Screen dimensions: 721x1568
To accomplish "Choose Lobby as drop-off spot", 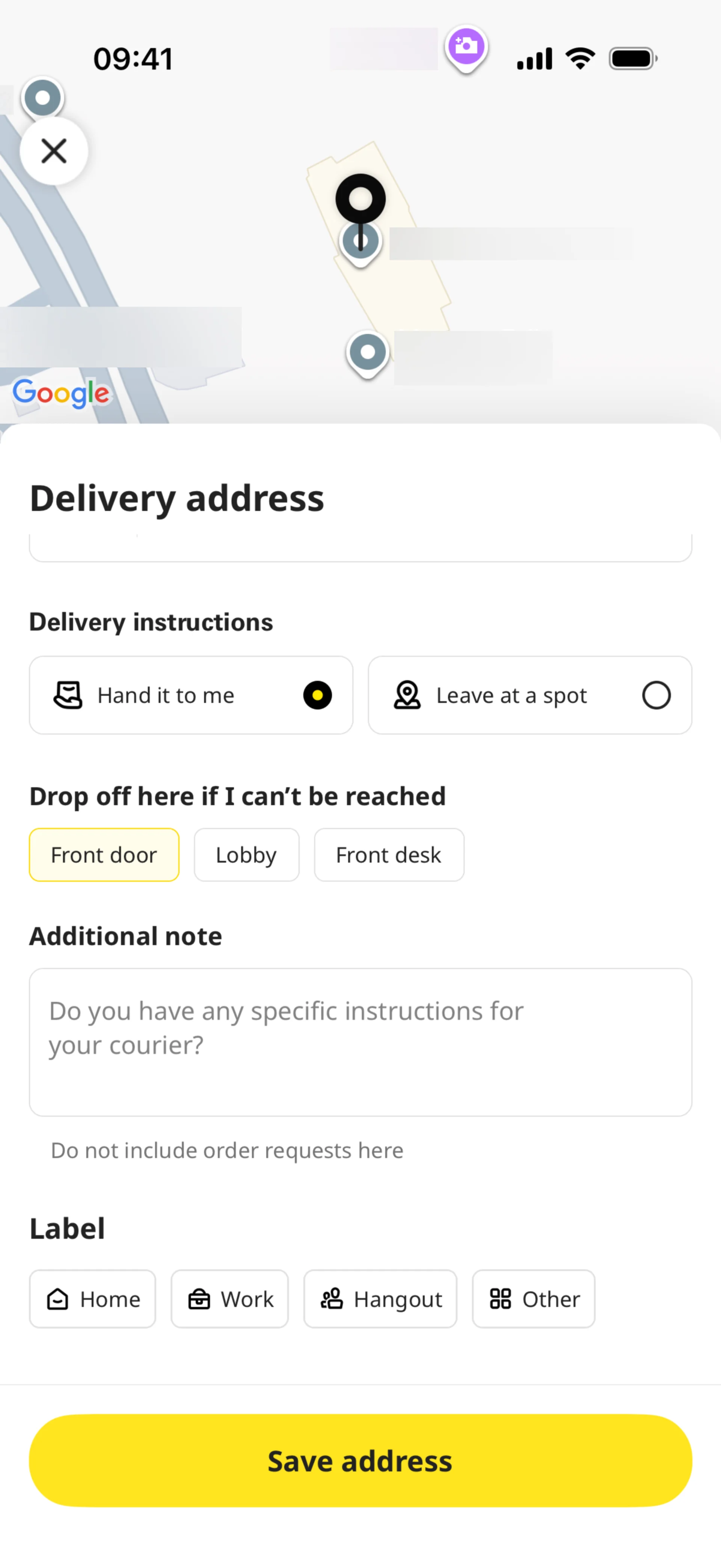I will pyautogui.click(x=246, y=855).
